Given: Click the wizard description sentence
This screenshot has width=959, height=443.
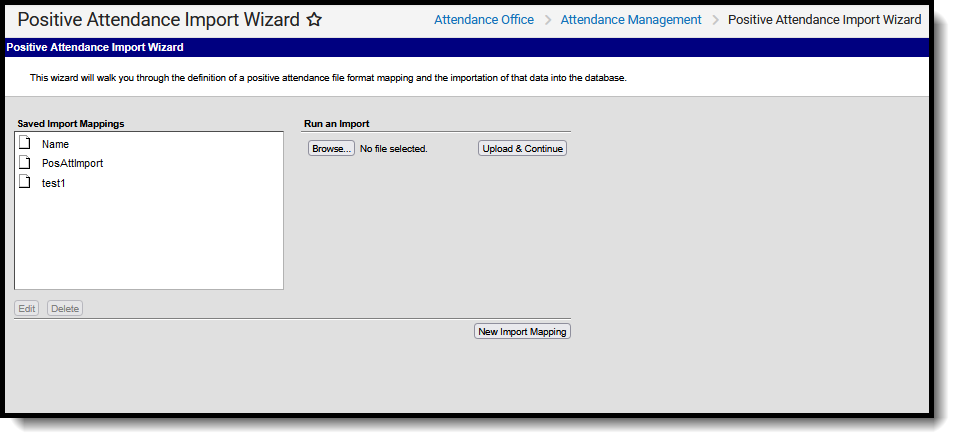Looking at the screenshot, I should tap(328, 78).
